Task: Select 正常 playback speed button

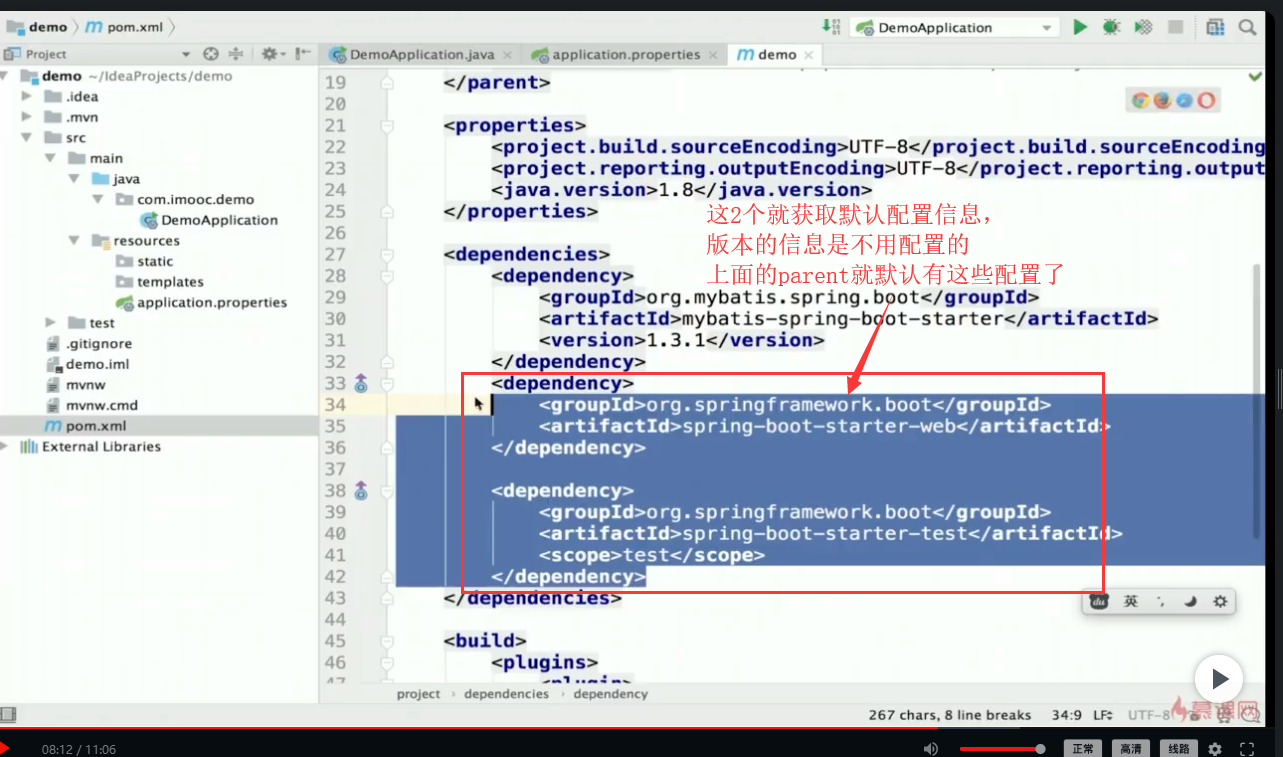Action: [1083, 749]
